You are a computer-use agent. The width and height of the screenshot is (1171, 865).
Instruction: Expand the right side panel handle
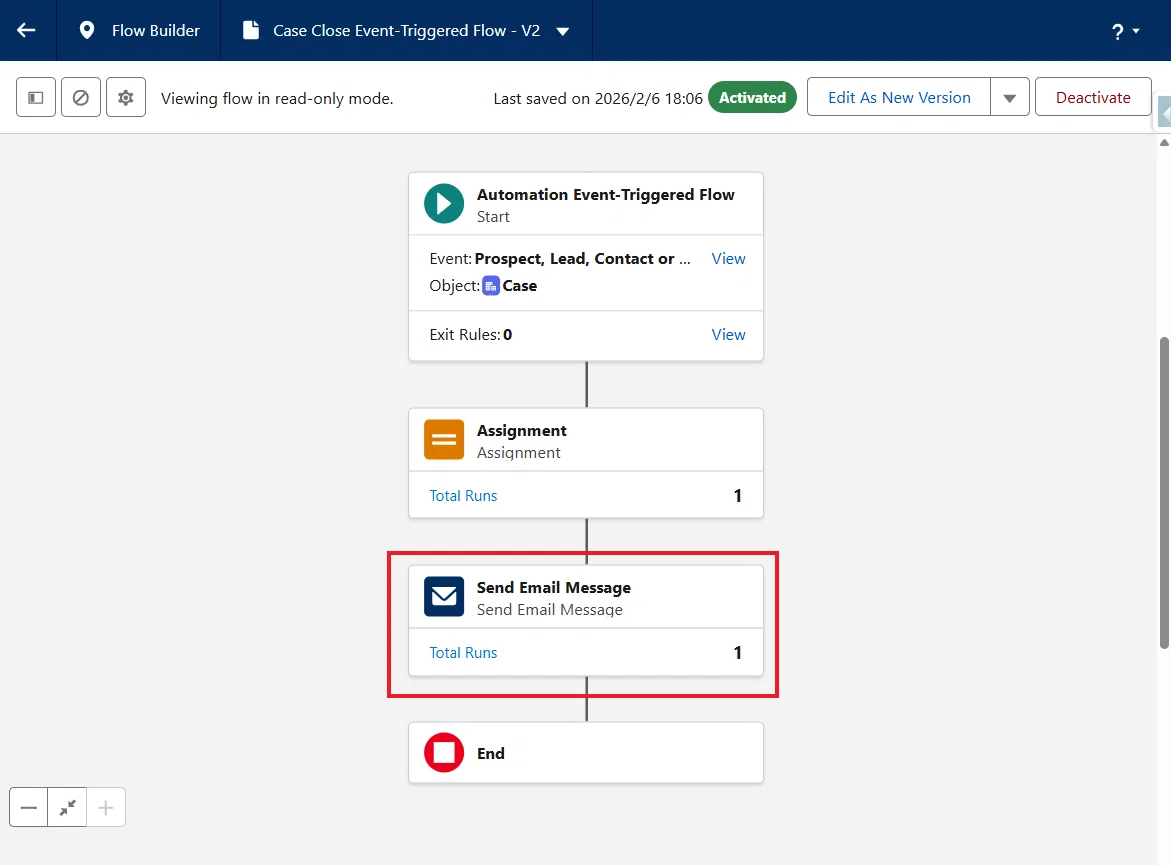1164,113
